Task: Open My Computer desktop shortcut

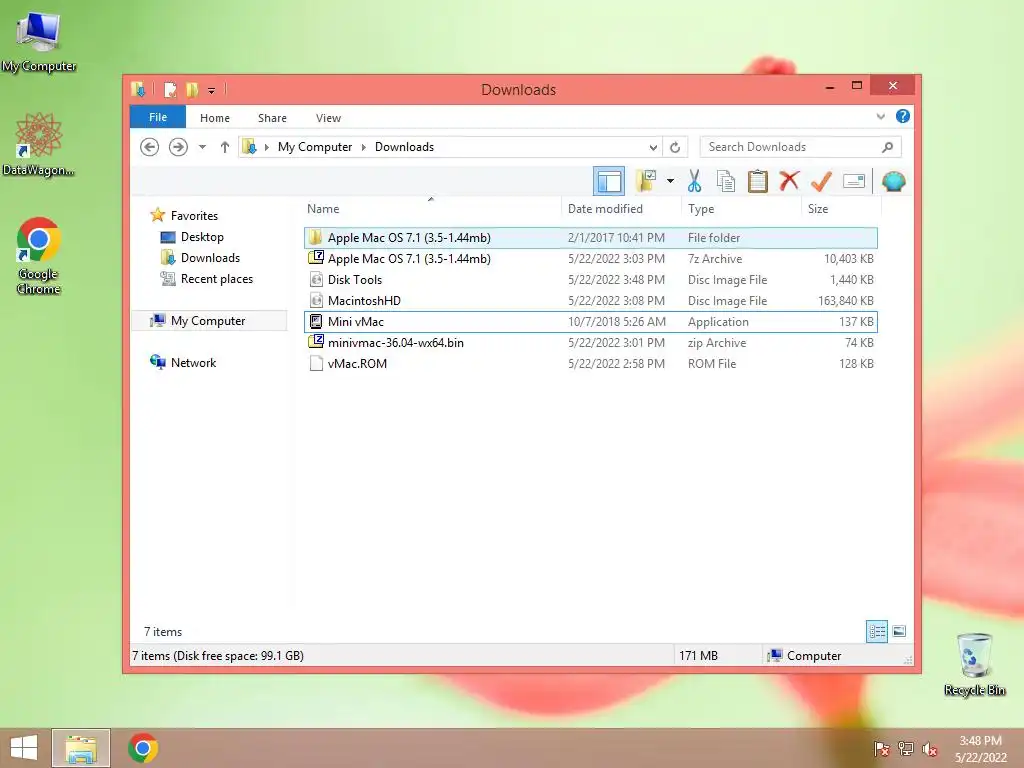Action: click(39, 41)
